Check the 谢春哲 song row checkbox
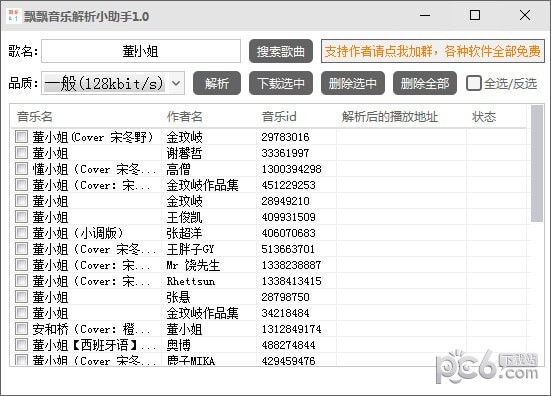The width and height of the screenshot is (551, 396). click(x=21, y=153)
